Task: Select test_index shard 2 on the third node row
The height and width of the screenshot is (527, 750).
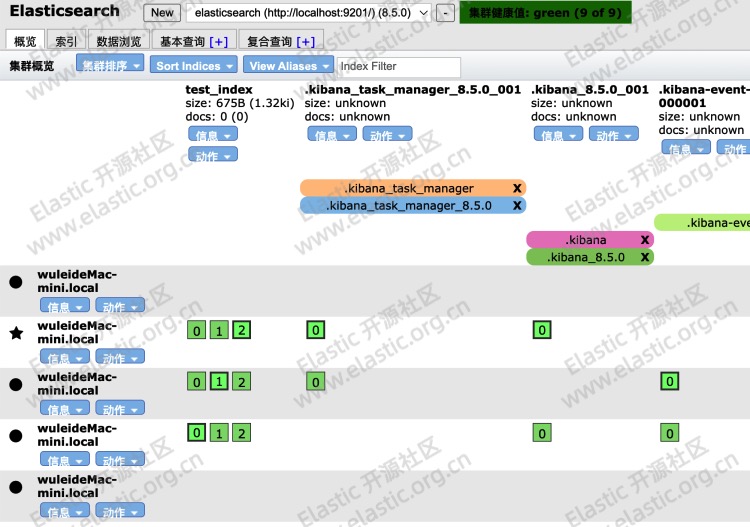Action: pos(242,382)
